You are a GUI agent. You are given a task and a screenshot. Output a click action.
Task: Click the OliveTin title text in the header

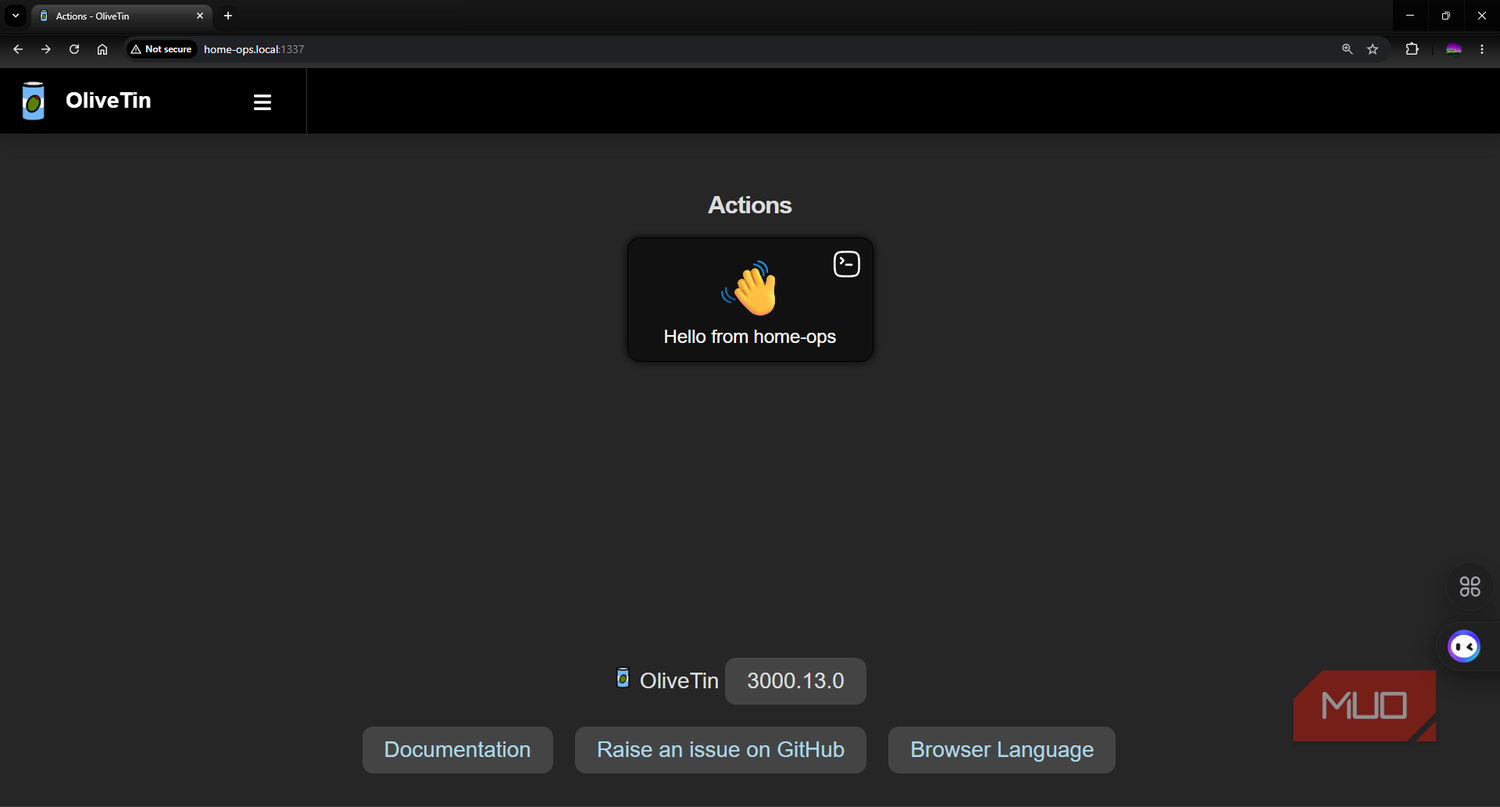pyautogui.click(x=108, y=100)
